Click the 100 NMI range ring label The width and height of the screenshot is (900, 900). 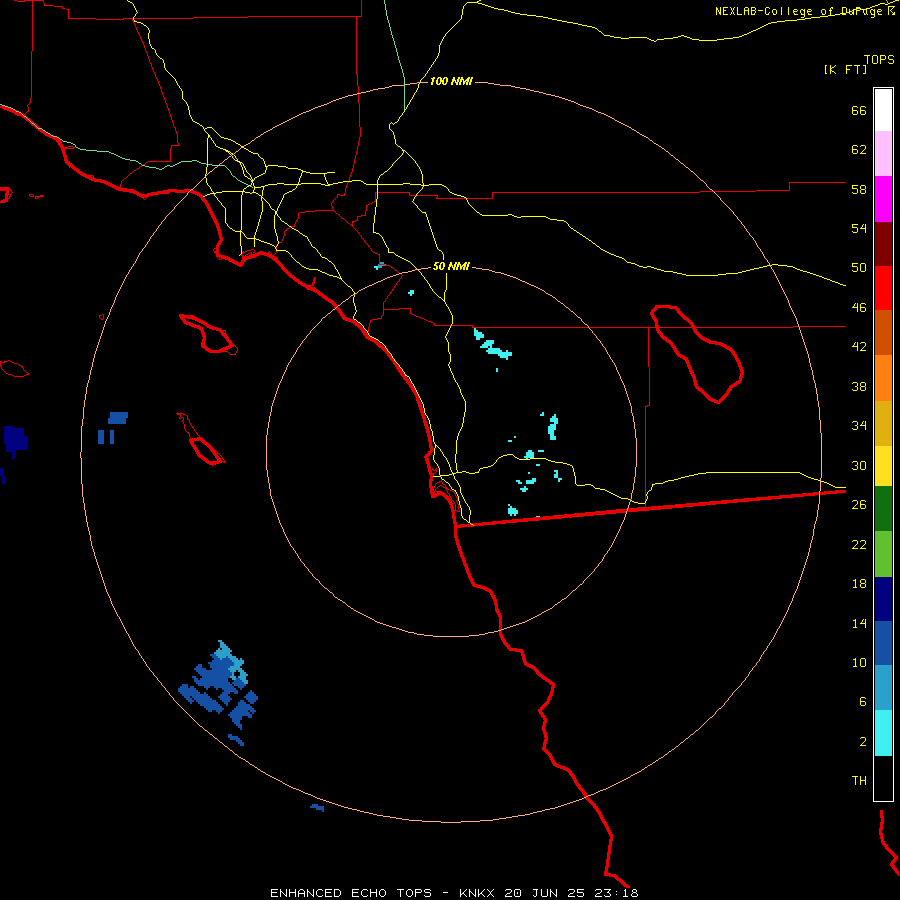tap(451, 82)
